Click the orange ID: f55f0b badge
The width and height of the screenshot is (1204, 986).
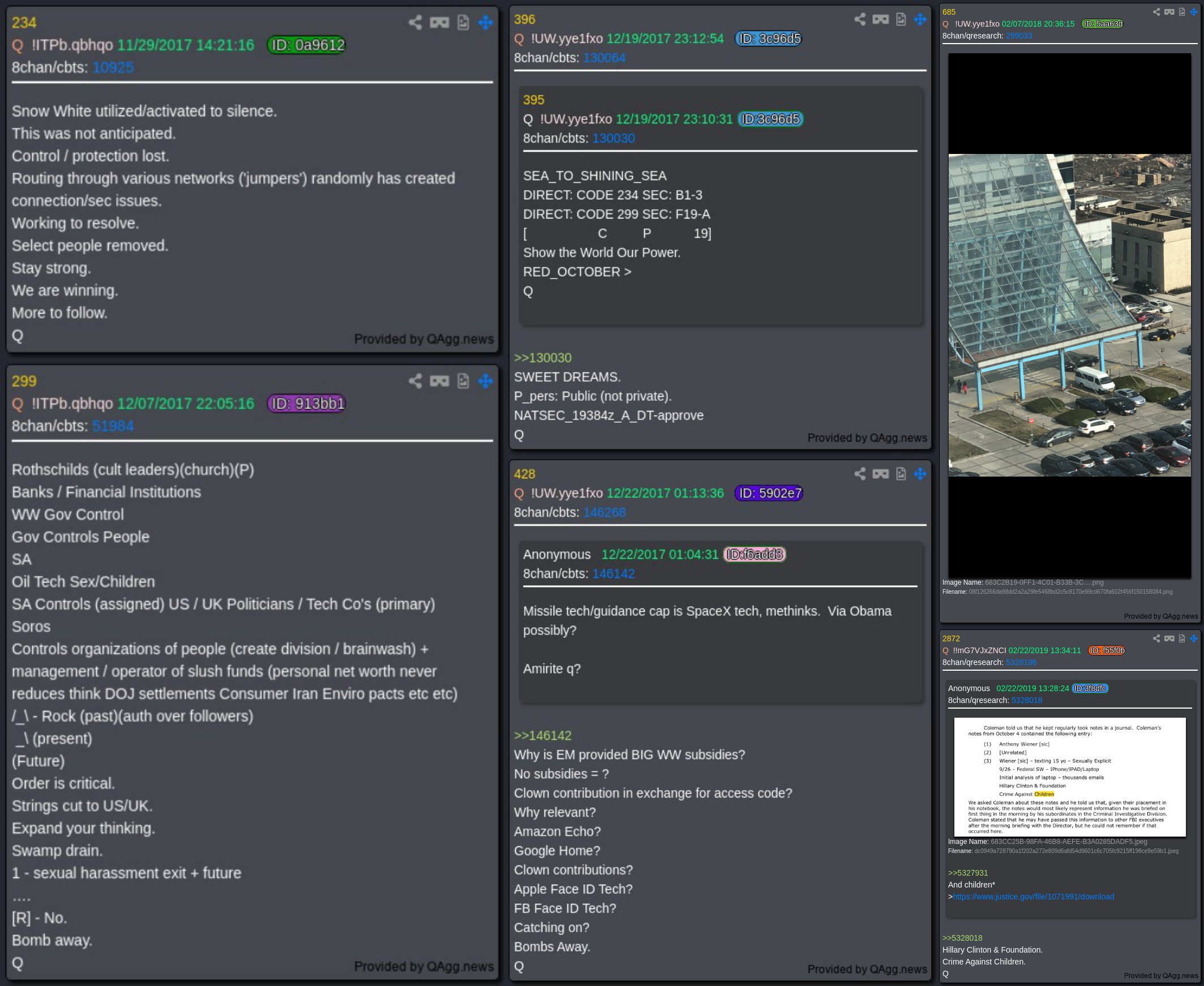click(1107, 650)
